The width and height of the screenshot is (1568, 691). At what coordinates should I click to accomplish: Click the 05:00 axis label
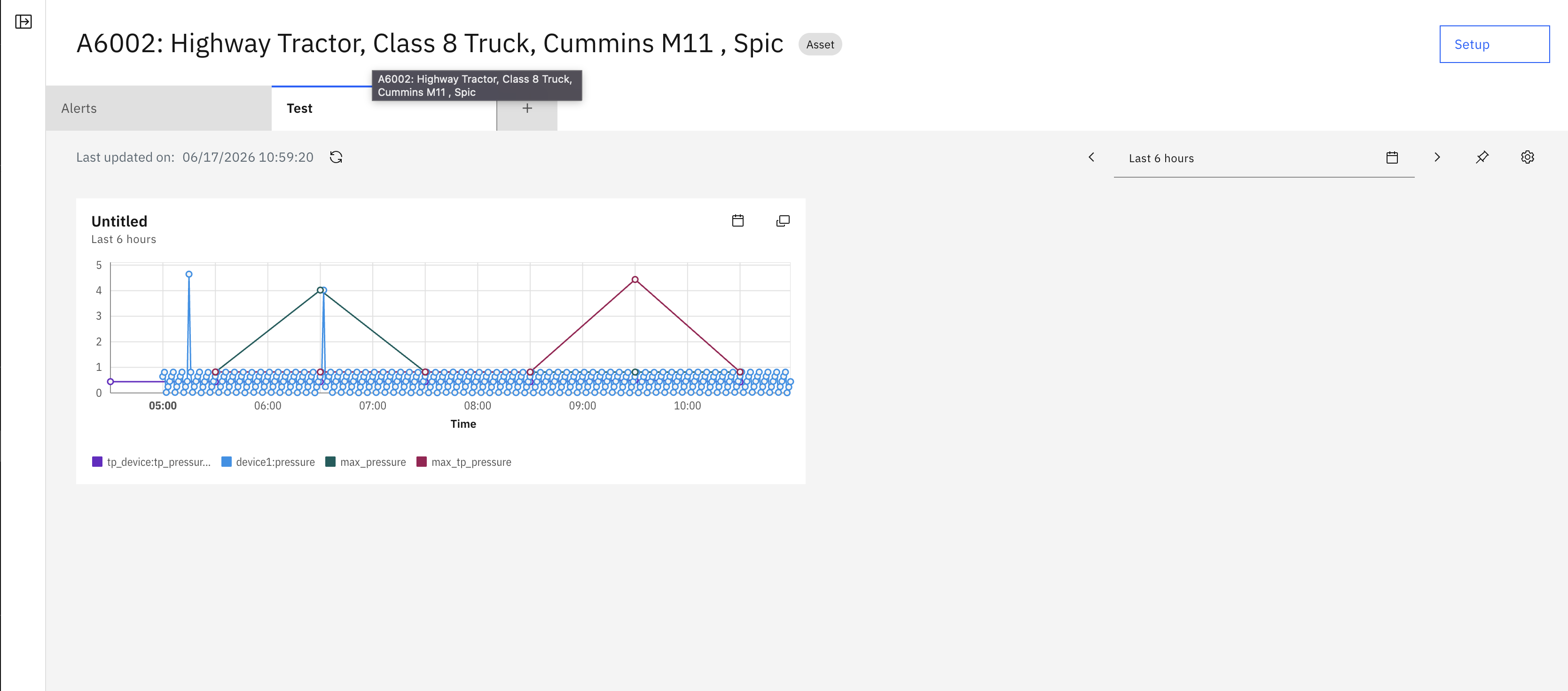click(163, 406)
